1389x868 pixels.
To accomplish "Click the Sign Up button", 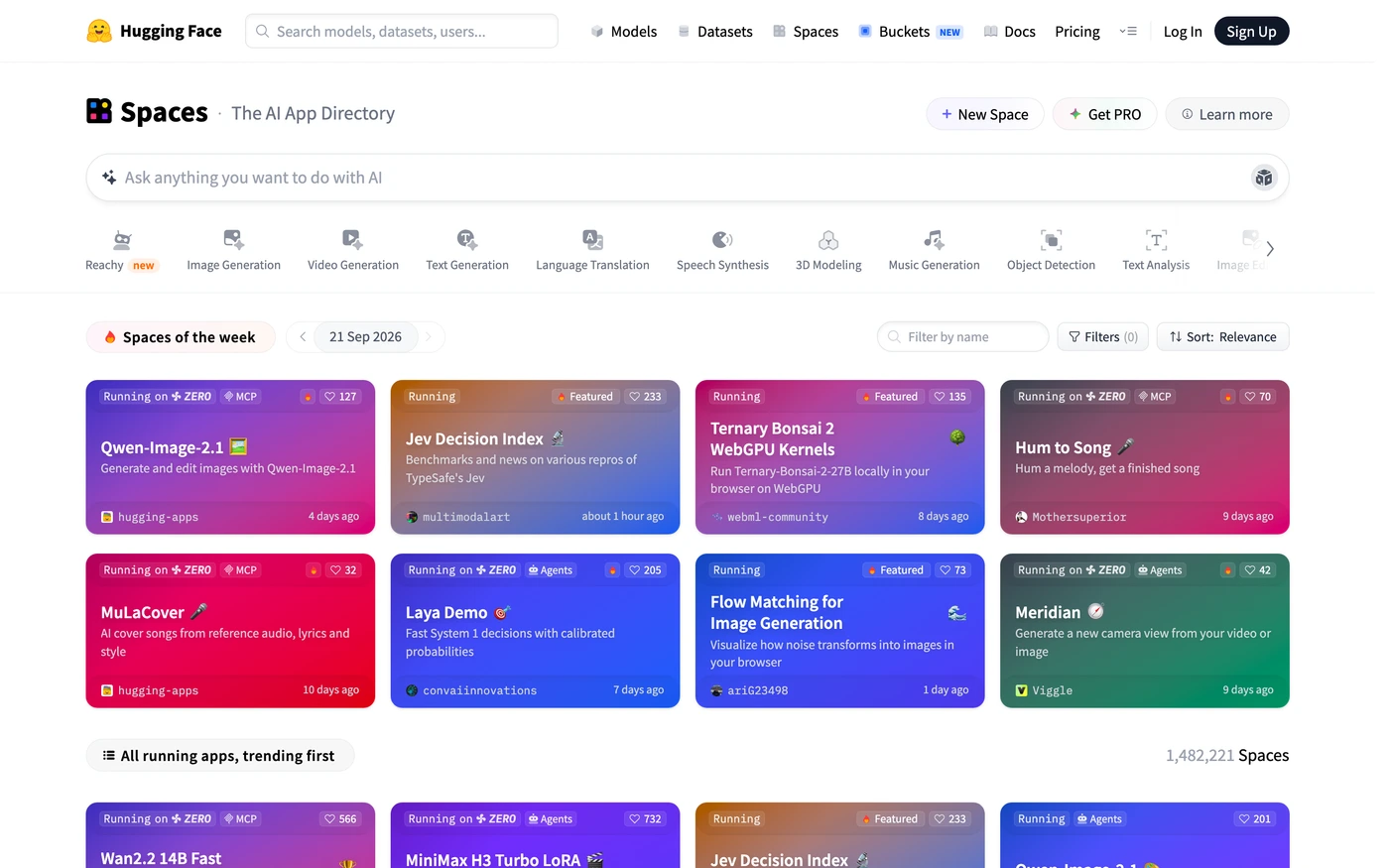I will pyautogui.click(x=1251, y=32).
